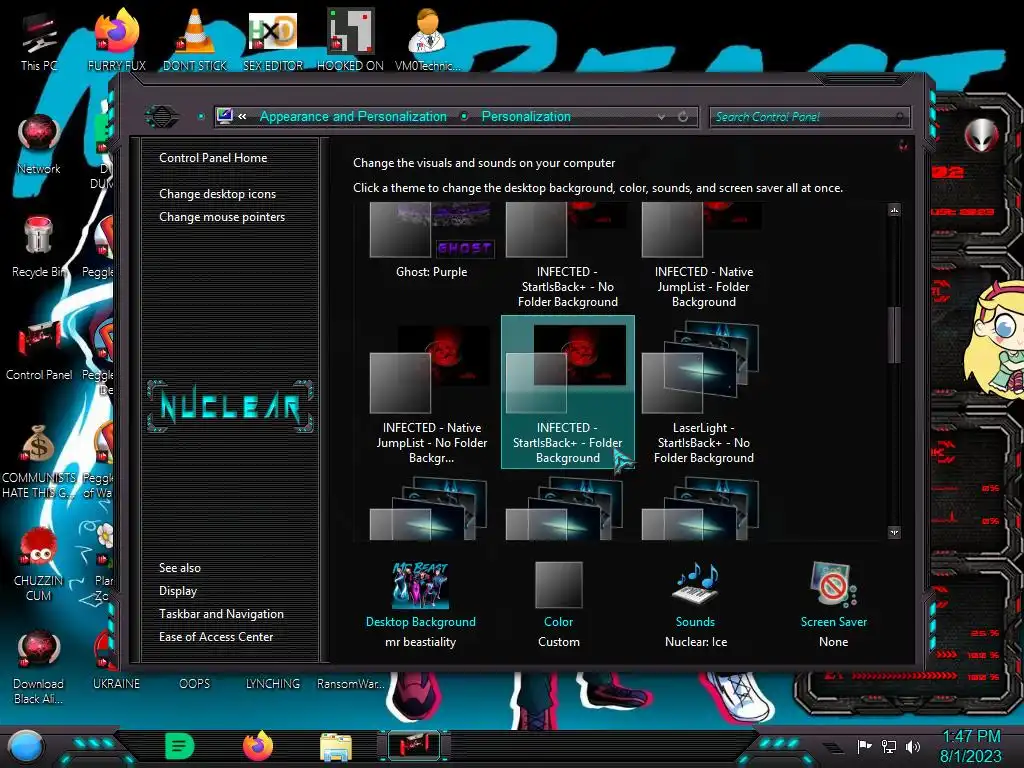
Task: Click the theme list scroll up arrow
Action: tap(894, 210)
